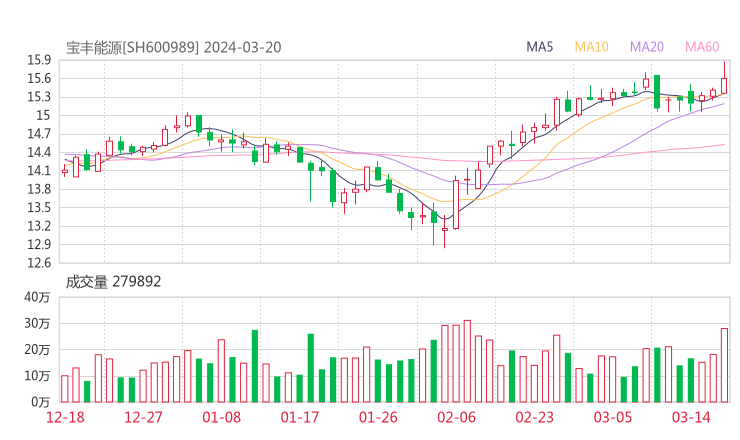
Task: Click the 0万 volume axis label
Action: (41, 402)
